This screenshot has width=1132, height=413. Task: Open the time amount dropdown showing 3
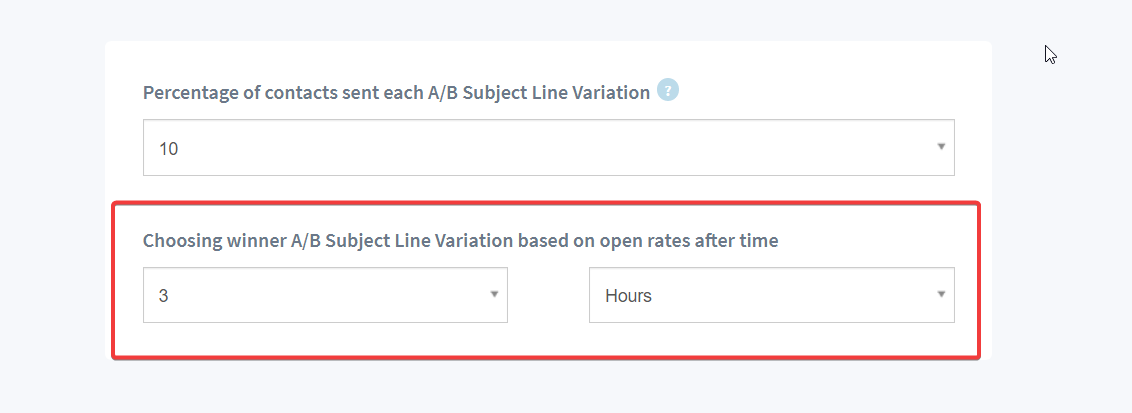[325, 295]
